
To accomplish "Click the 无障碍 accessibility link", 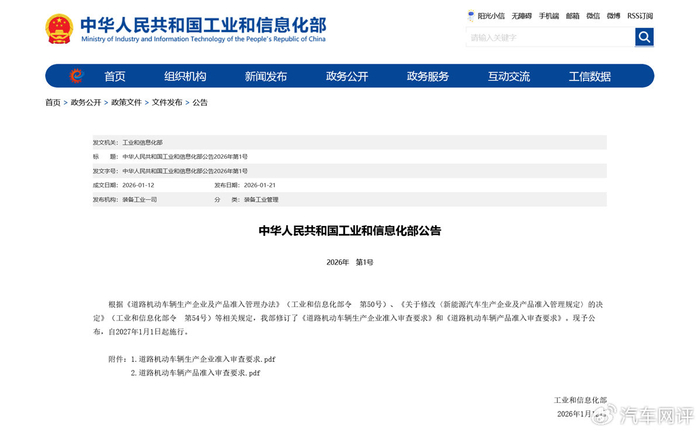I will [x=521, y=16].
